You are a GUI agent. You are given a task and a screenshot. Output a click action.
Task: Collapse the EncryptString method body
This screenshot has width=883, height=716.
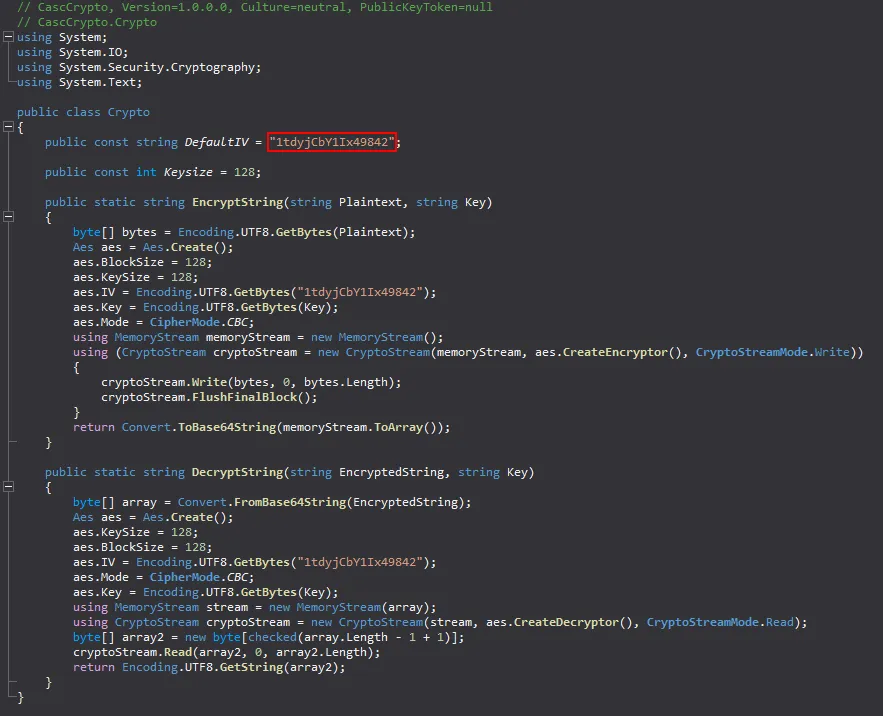coord(8,217)
